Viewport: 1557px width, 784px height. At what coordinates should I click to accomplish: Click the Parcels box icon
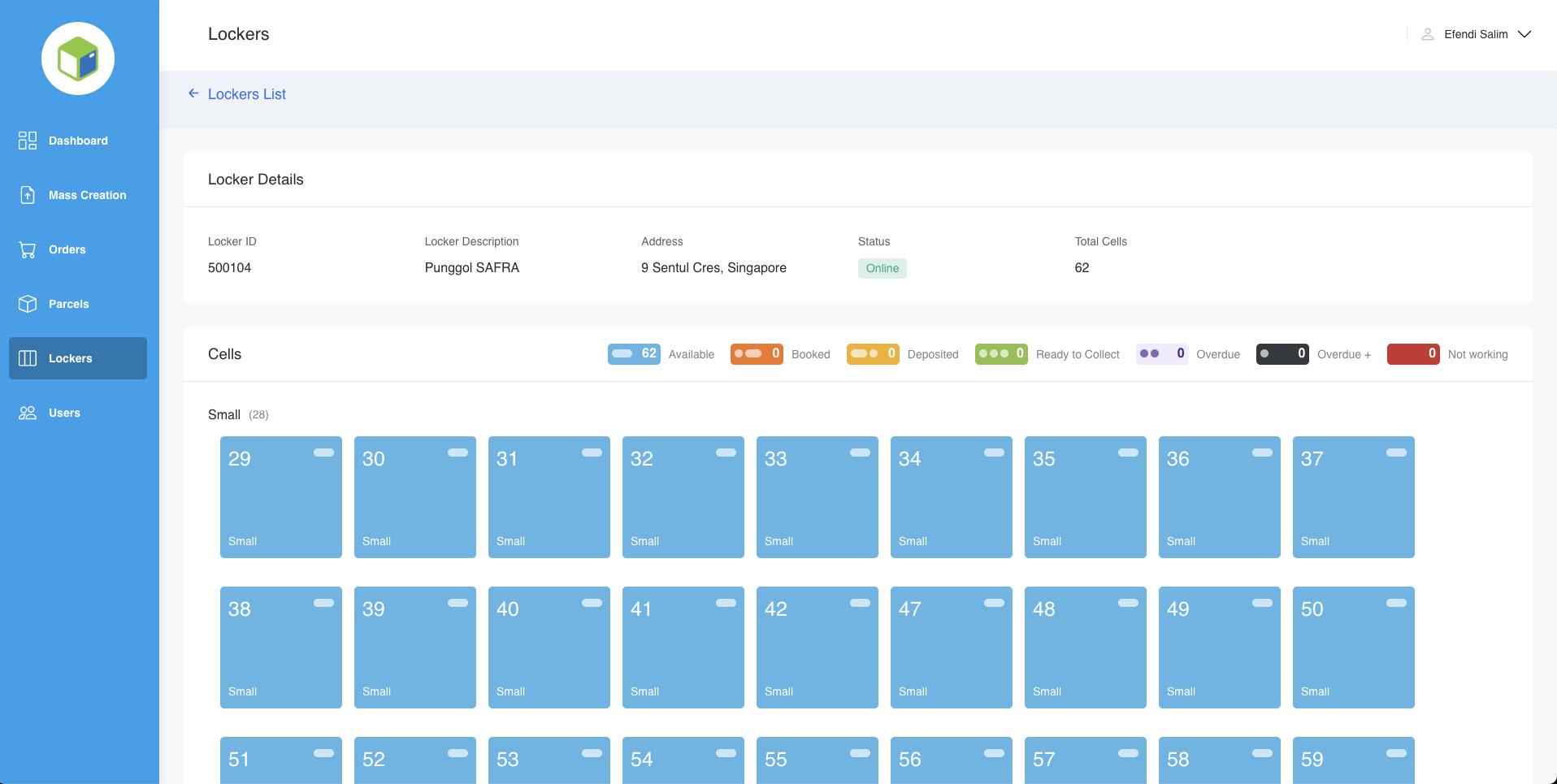[x=28, y=304]
